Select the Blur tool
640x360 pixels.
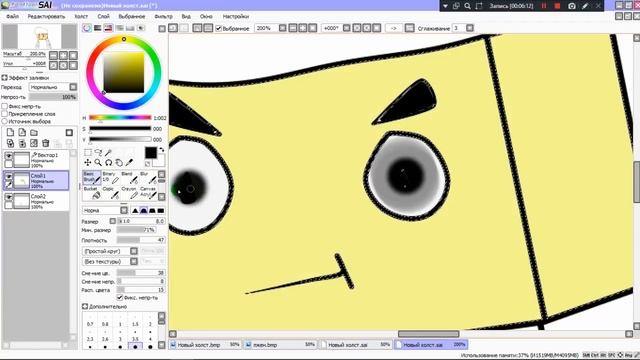point(148,178)
